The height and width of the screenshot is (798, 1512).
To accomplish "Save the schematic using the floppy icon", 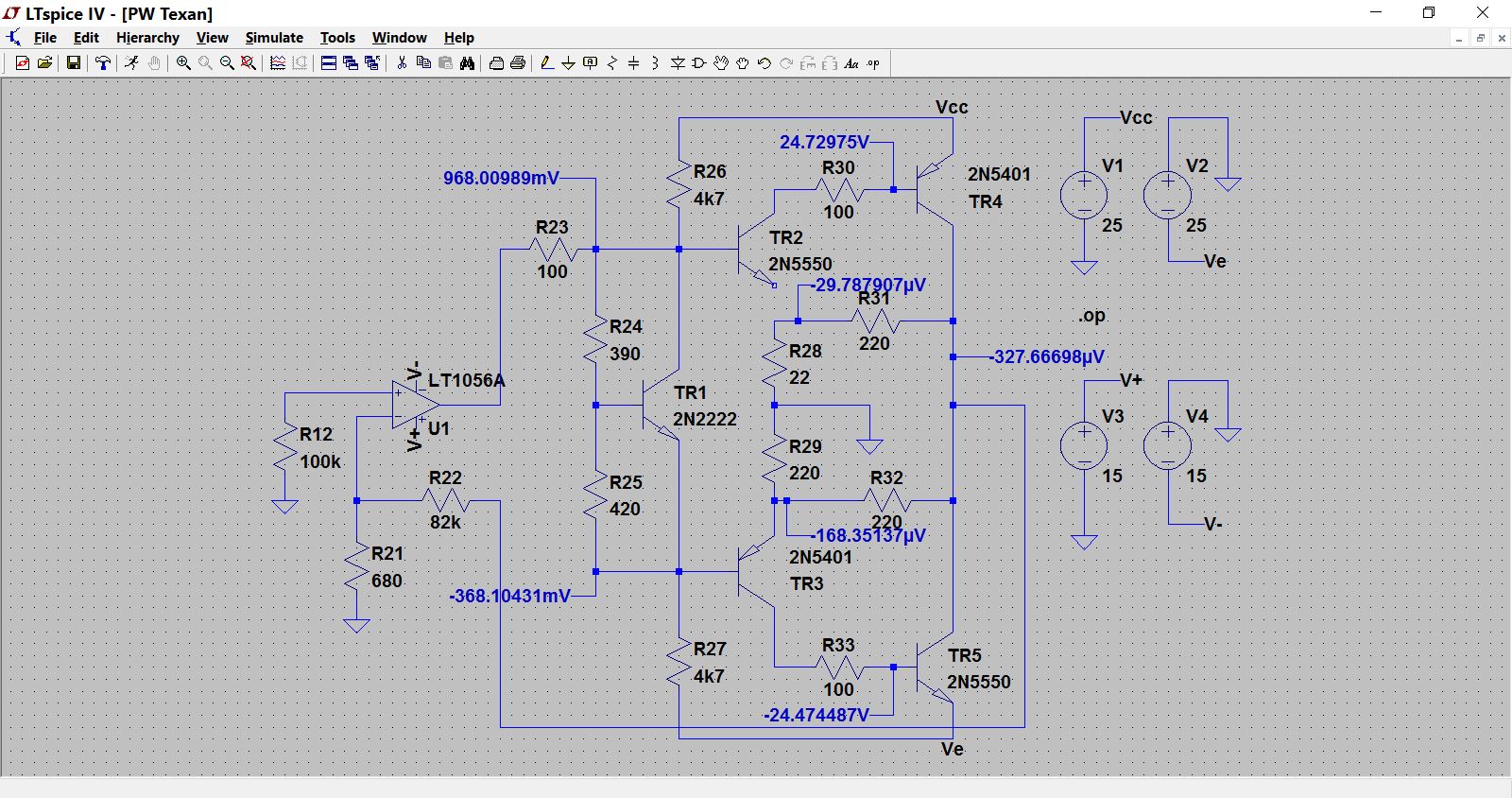I will [x=73, y=63].
